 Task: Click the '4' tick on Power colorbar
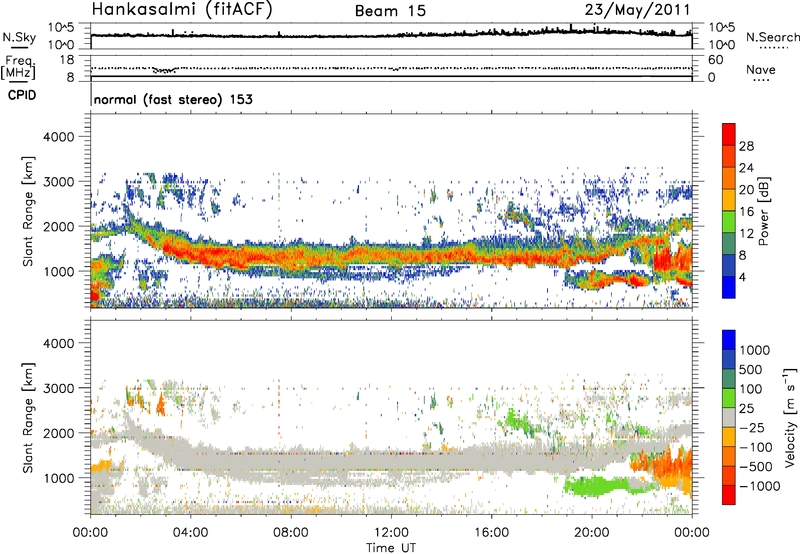coord(744,277)
